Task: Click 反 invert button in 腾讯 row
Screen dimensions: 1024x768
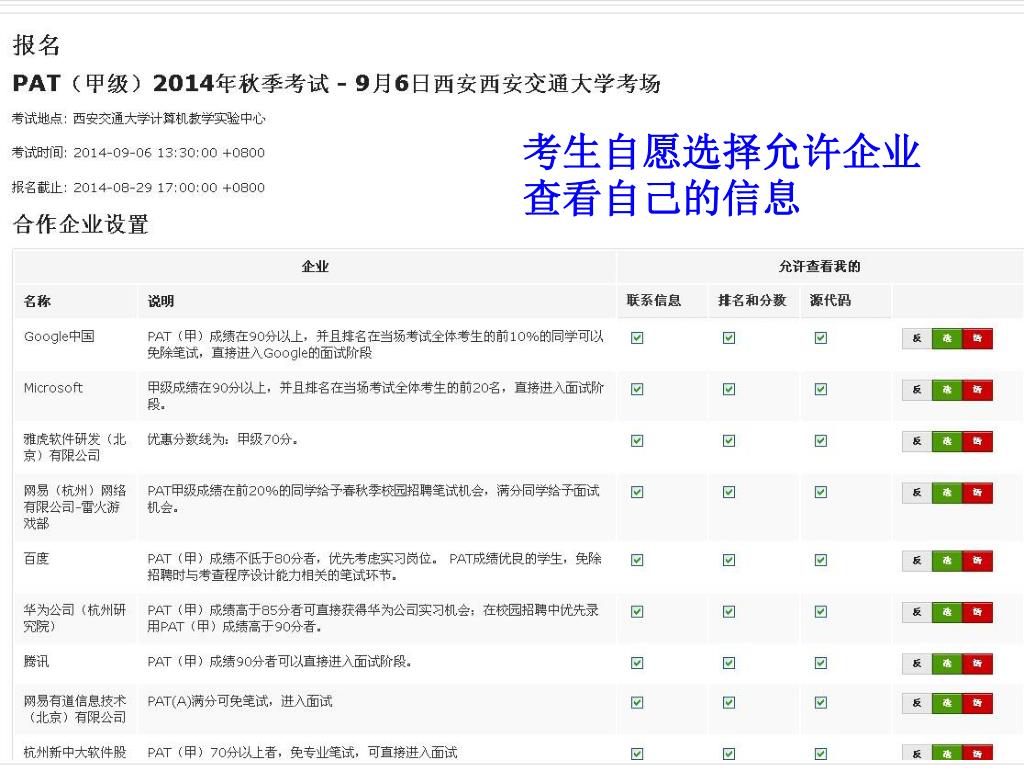Action: (917, 664)
